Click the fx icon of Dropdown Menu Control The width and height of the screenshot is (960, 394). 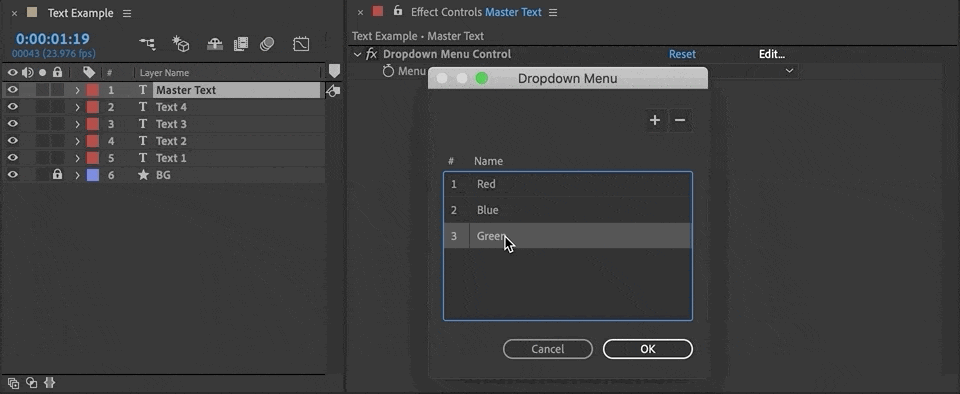(x=371, y=54)
